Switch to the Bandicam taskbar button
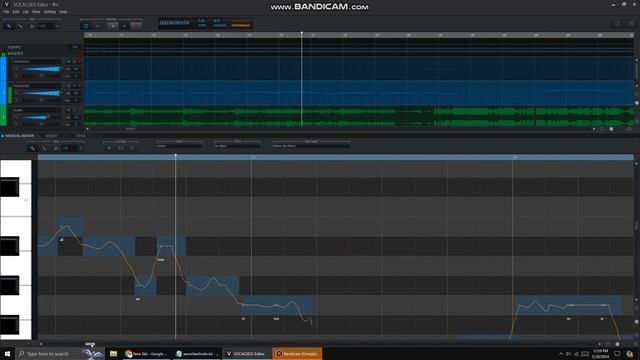This screenshot has width=640, height=360. [297, 353]
